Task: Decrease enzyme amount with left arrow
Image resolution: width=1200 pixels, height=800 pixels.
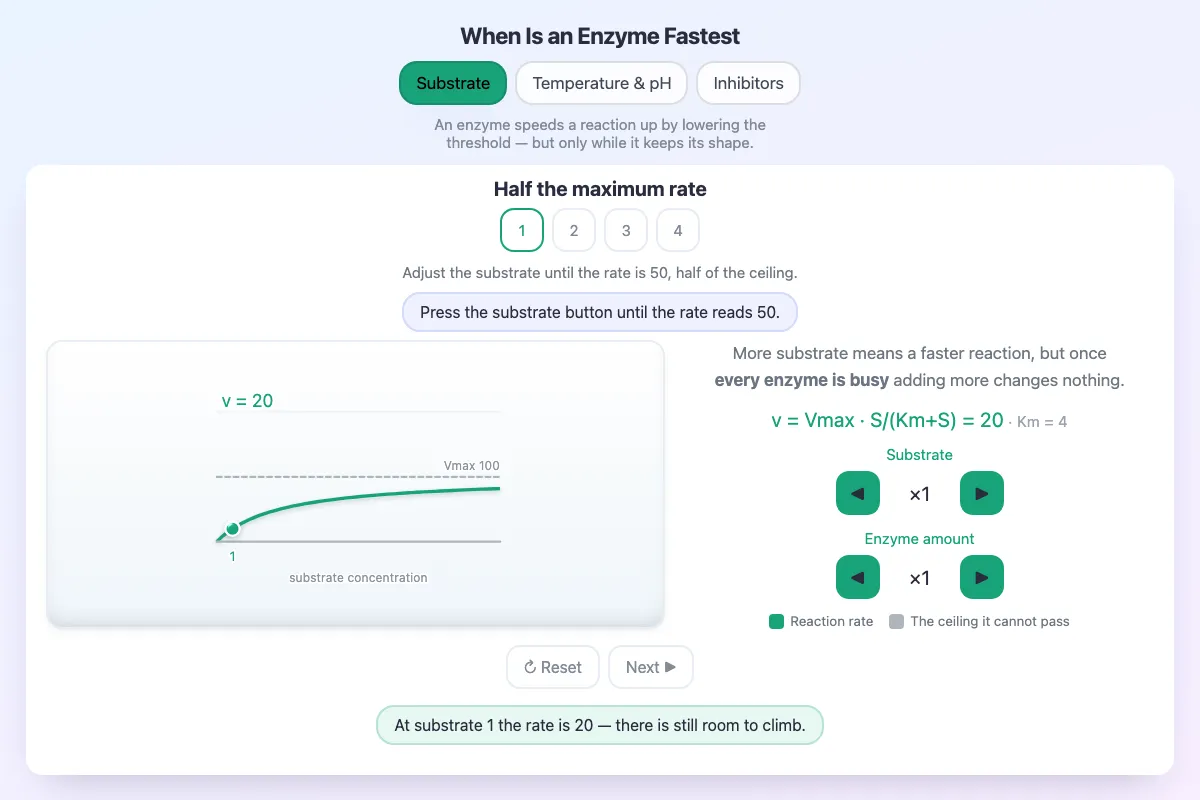Action: coord(858,577)
